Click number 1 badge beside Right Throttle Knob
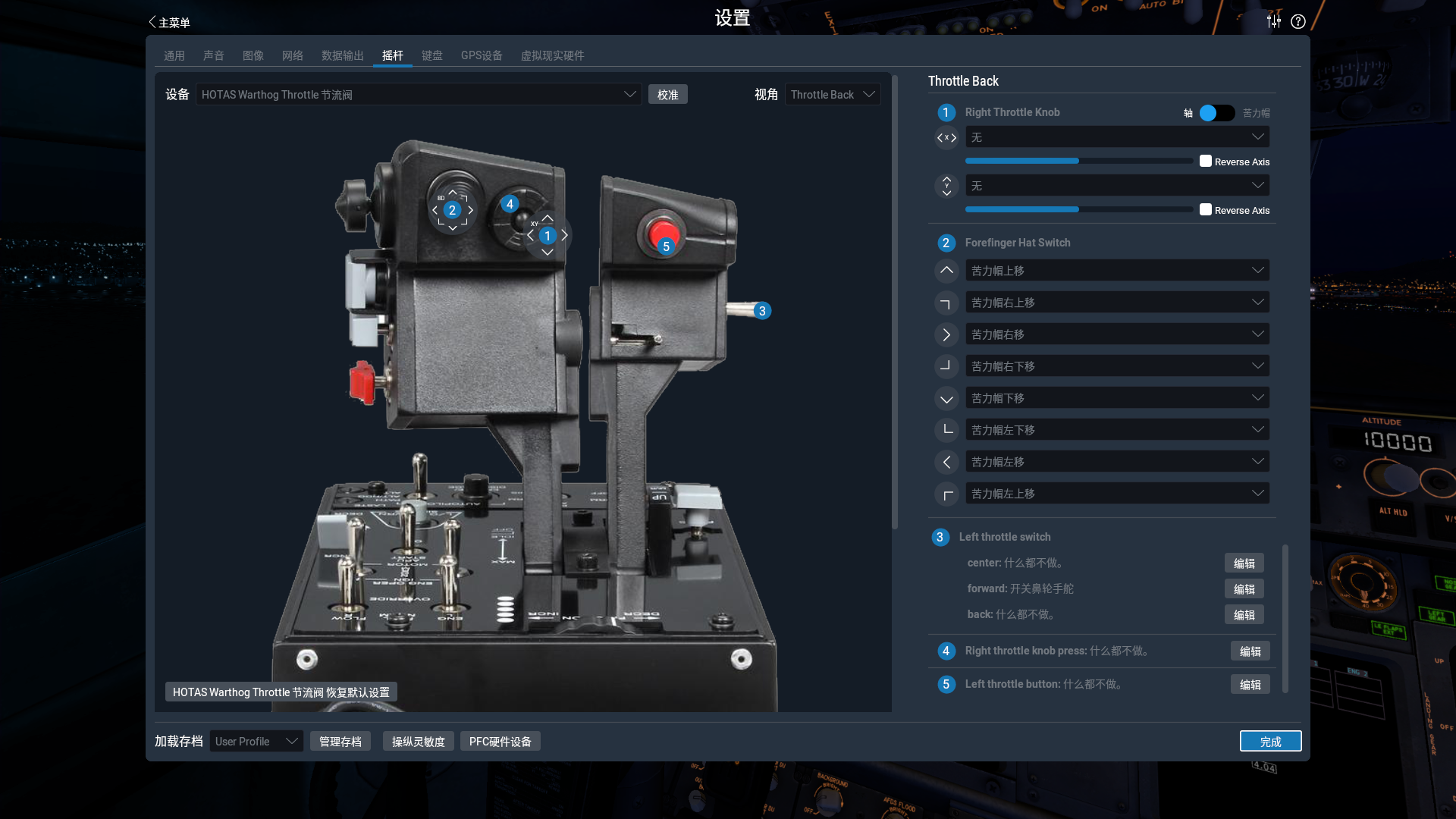This screenshot has width=1456, height=819. [x=946, y=113]
